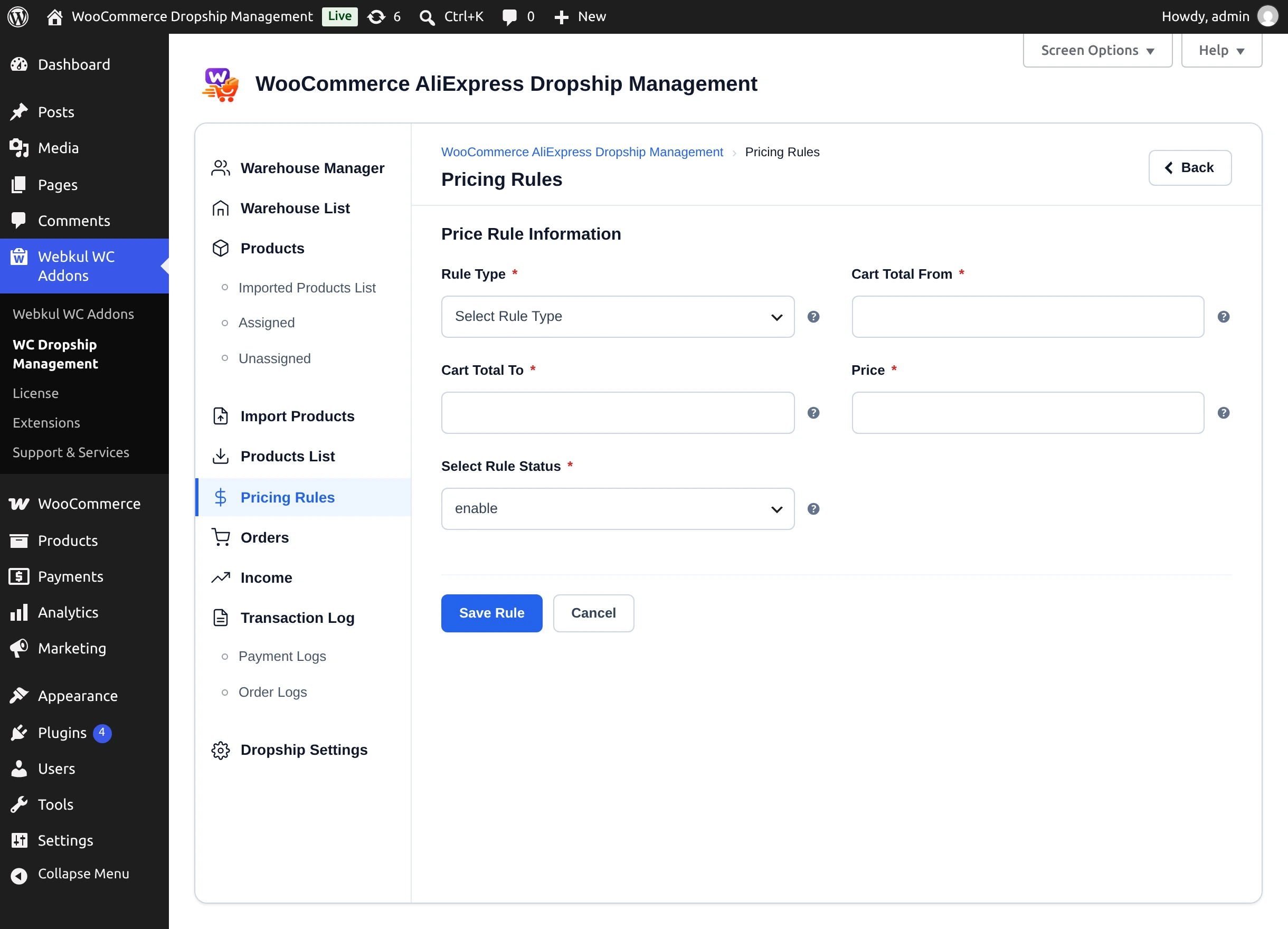Click the Cancel button

593,613
